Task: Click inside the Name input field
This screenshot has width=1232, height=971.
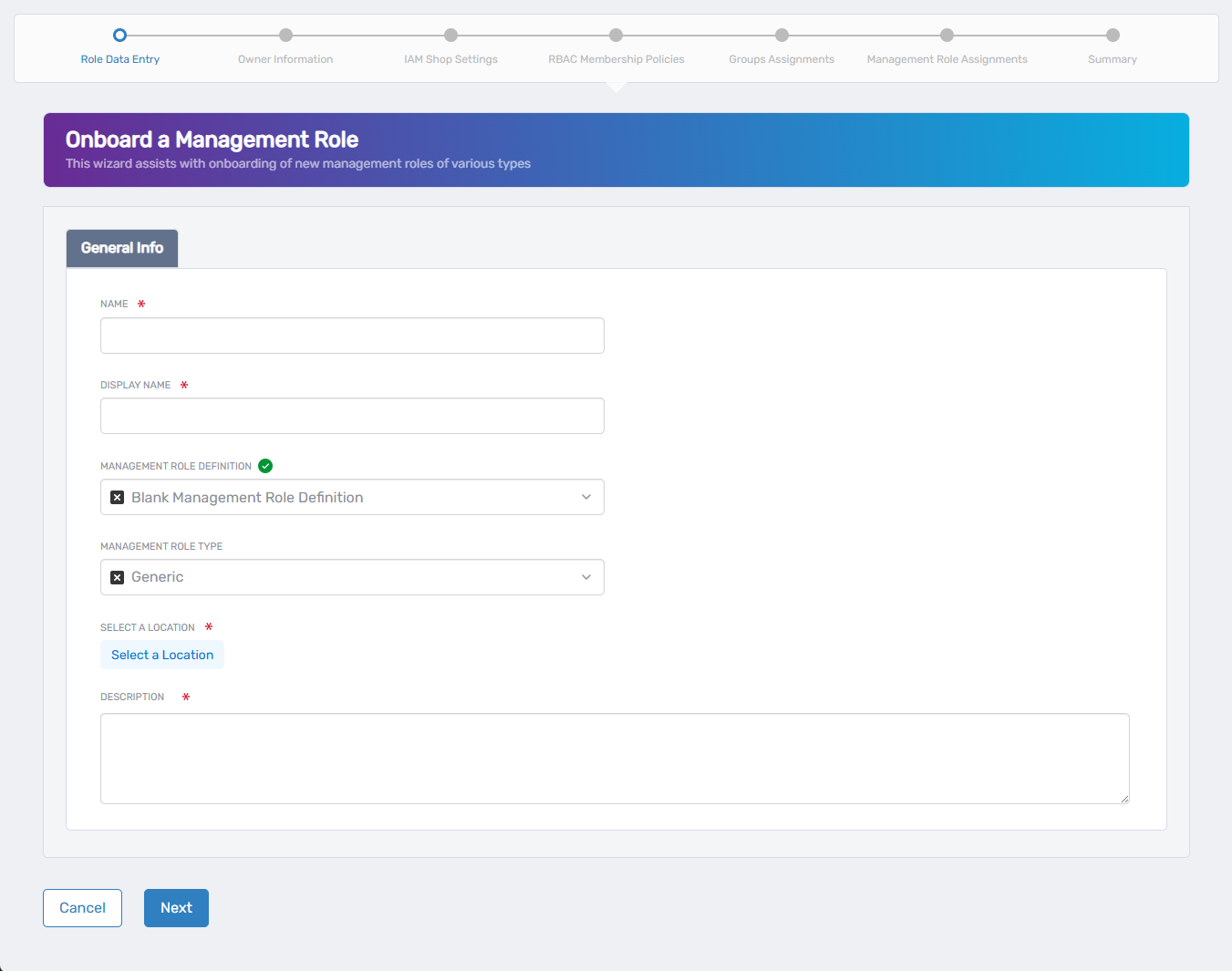Action: coord(352,336)
